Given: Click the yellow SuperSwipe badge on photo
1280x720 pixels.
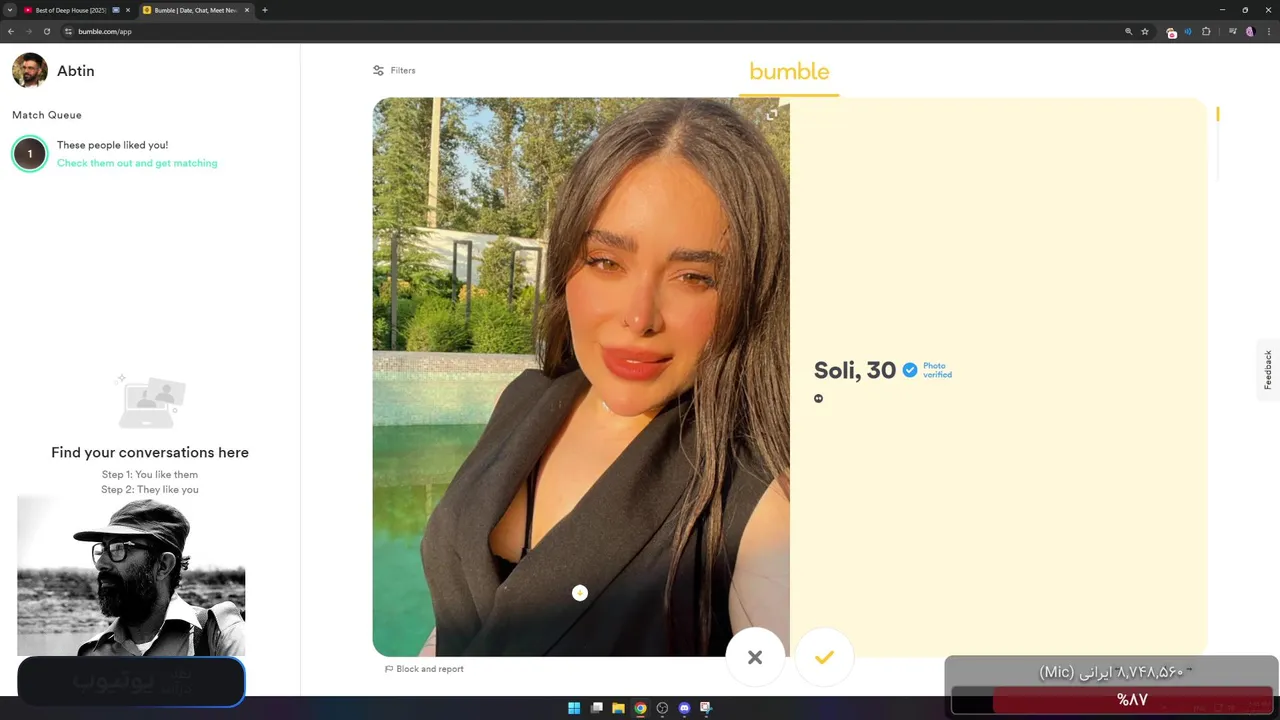Looking at the screenshot, I should pos(580,593).
